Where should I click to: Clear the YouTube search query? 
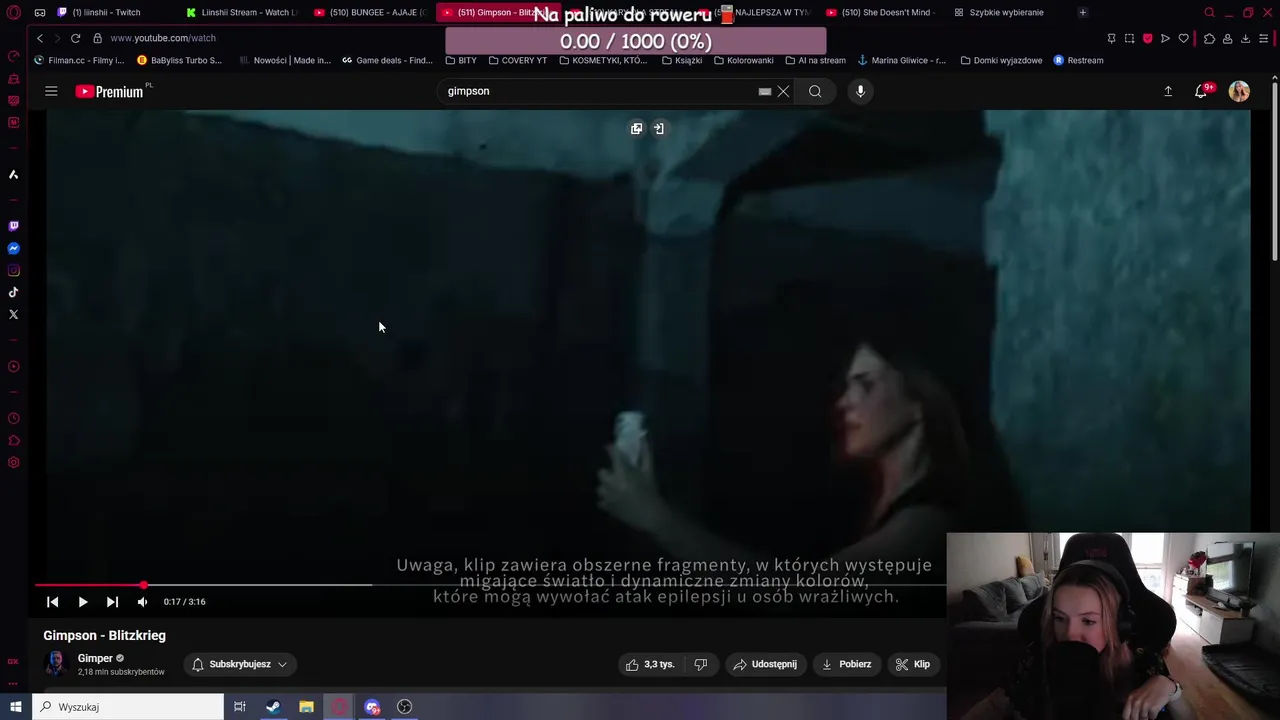783,91
